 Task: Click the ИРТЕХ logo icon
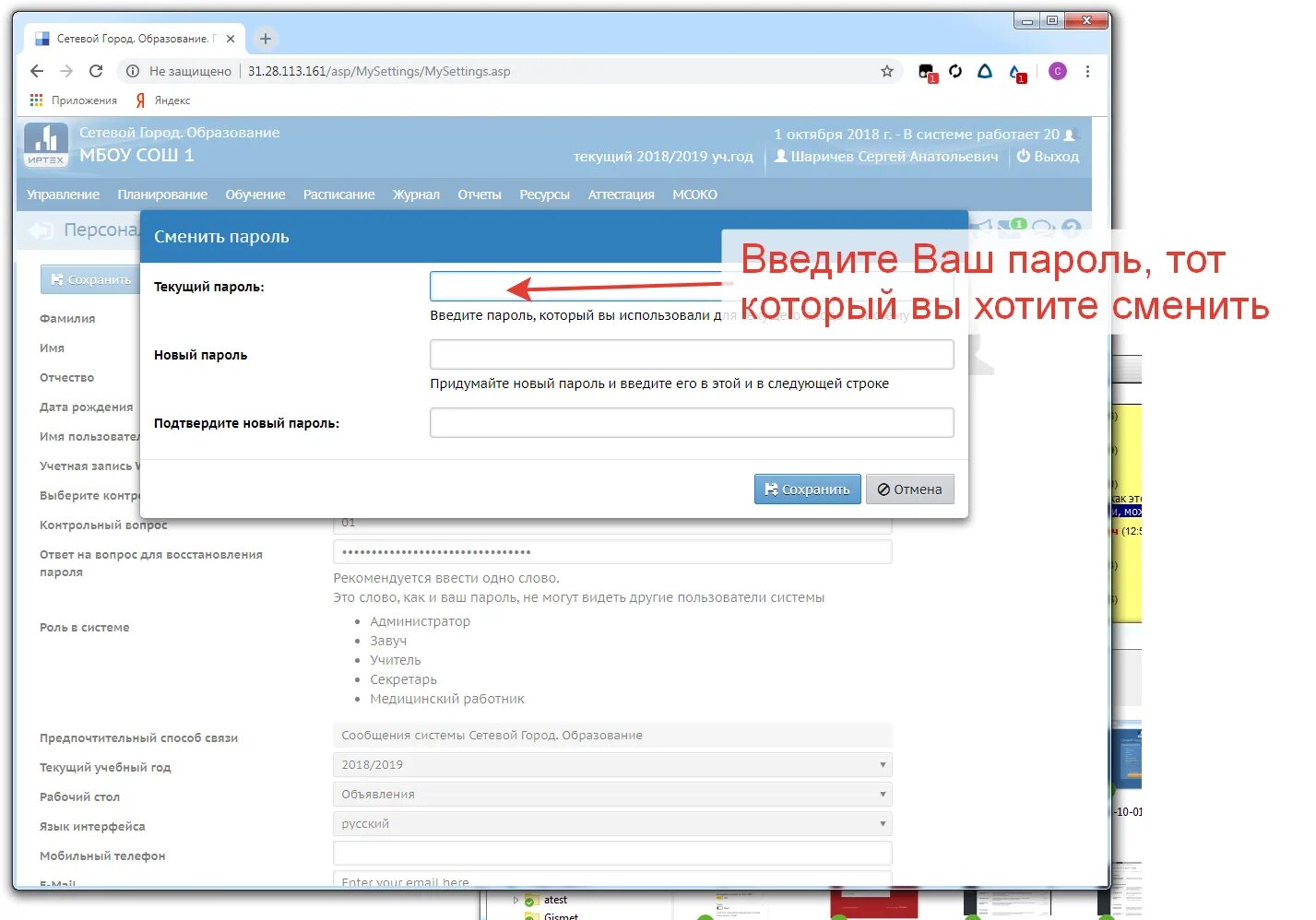(46, 145)
